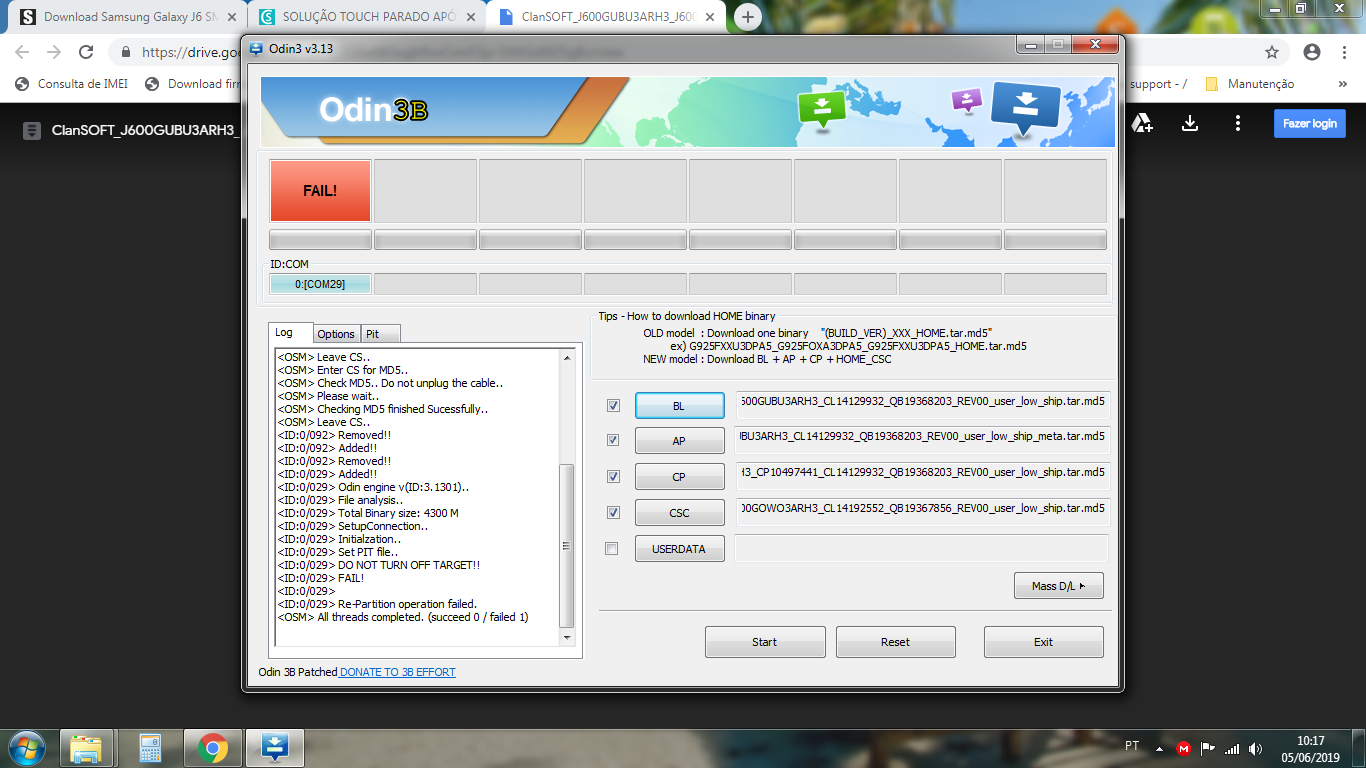
Task: Open the Chrome profile icon
Action: (1311, 52)
